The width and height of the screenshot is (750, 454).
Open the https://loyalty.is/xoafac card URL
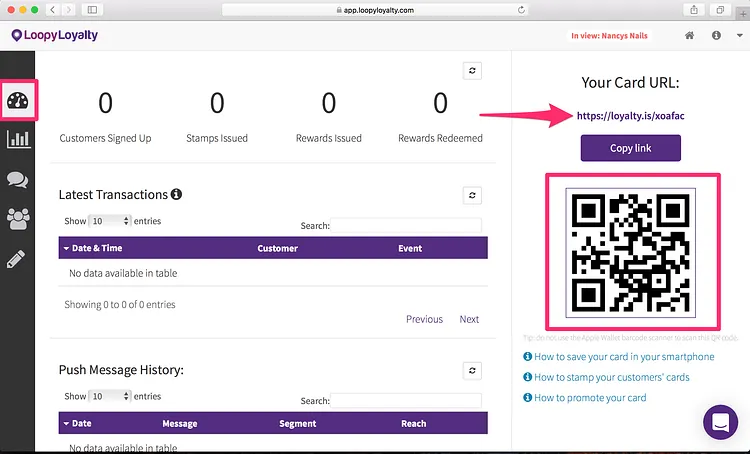(630, 116)
